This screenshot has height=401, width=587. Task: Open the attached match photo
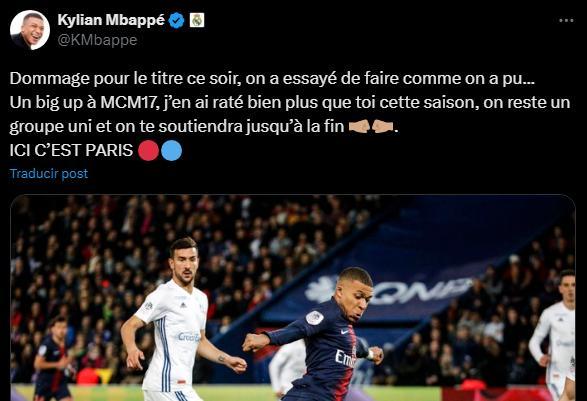[x=293, y=298]
